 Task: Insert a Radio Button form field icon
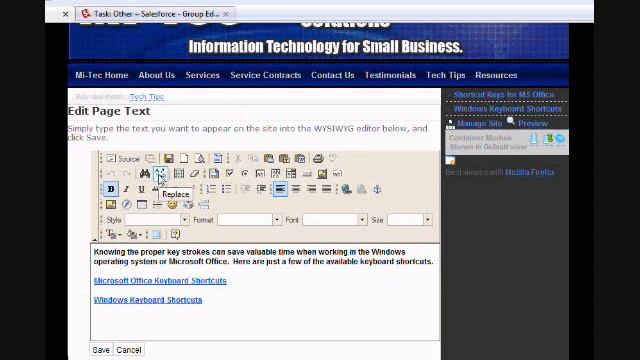click(245, 173)
